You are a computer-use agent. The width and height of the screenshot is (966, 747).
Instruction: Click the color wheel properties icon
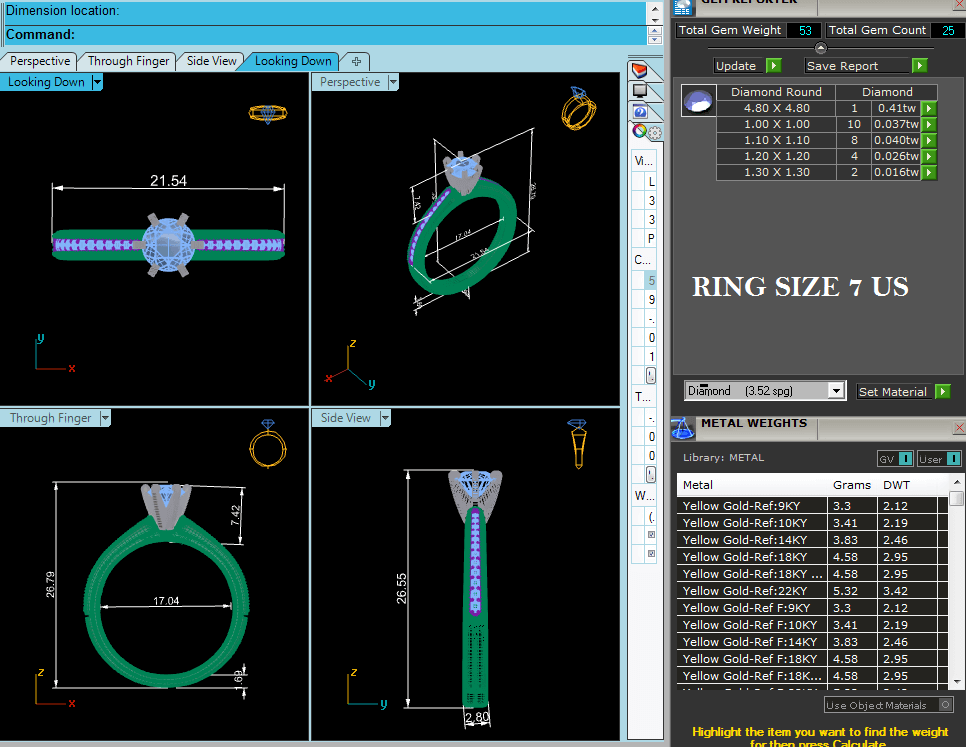click(x=640, y=131)
